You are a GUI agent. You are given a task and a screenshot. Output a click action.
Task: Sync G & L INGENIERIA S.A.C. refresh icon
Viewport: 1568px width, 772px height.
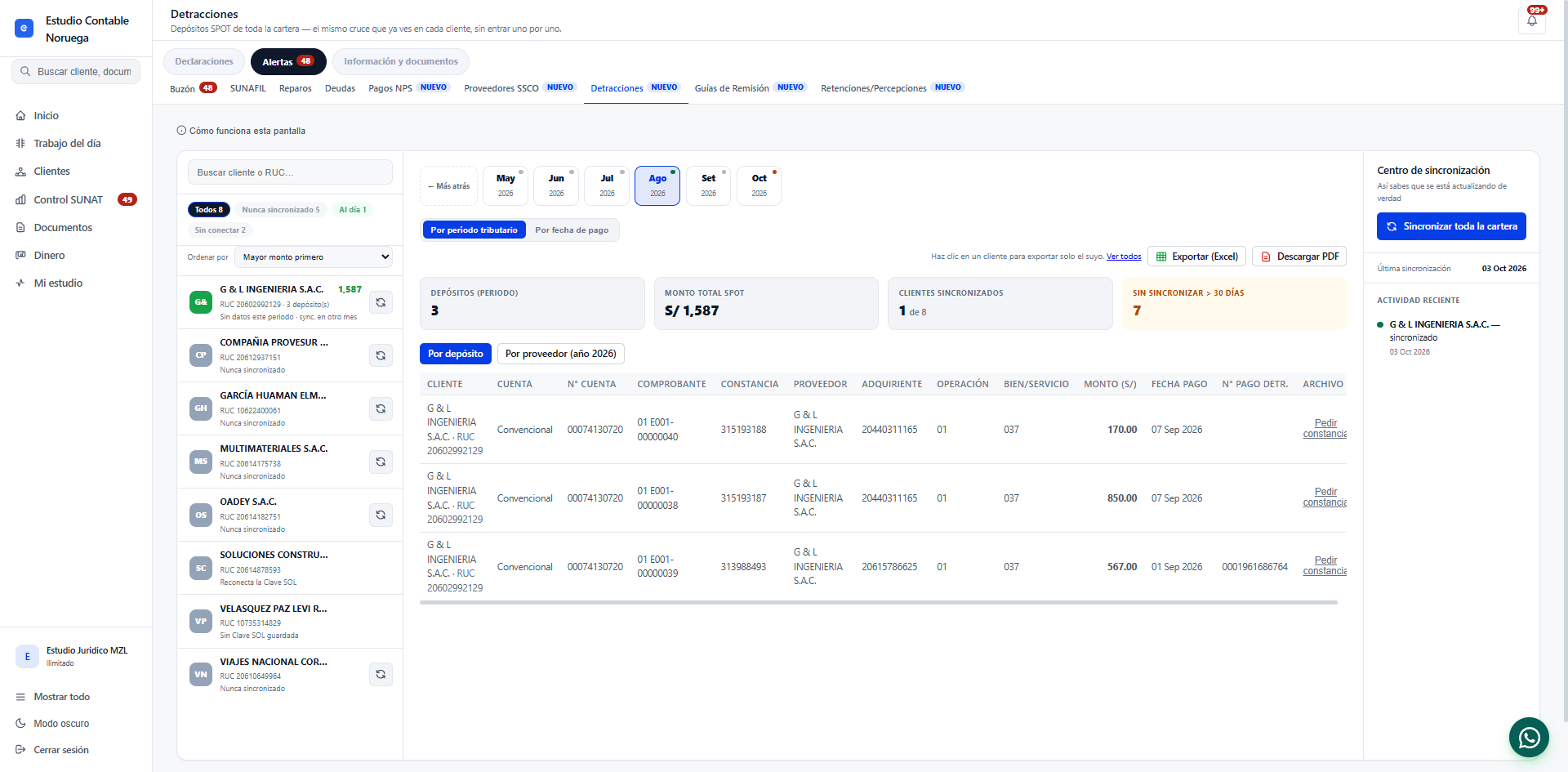381,302
